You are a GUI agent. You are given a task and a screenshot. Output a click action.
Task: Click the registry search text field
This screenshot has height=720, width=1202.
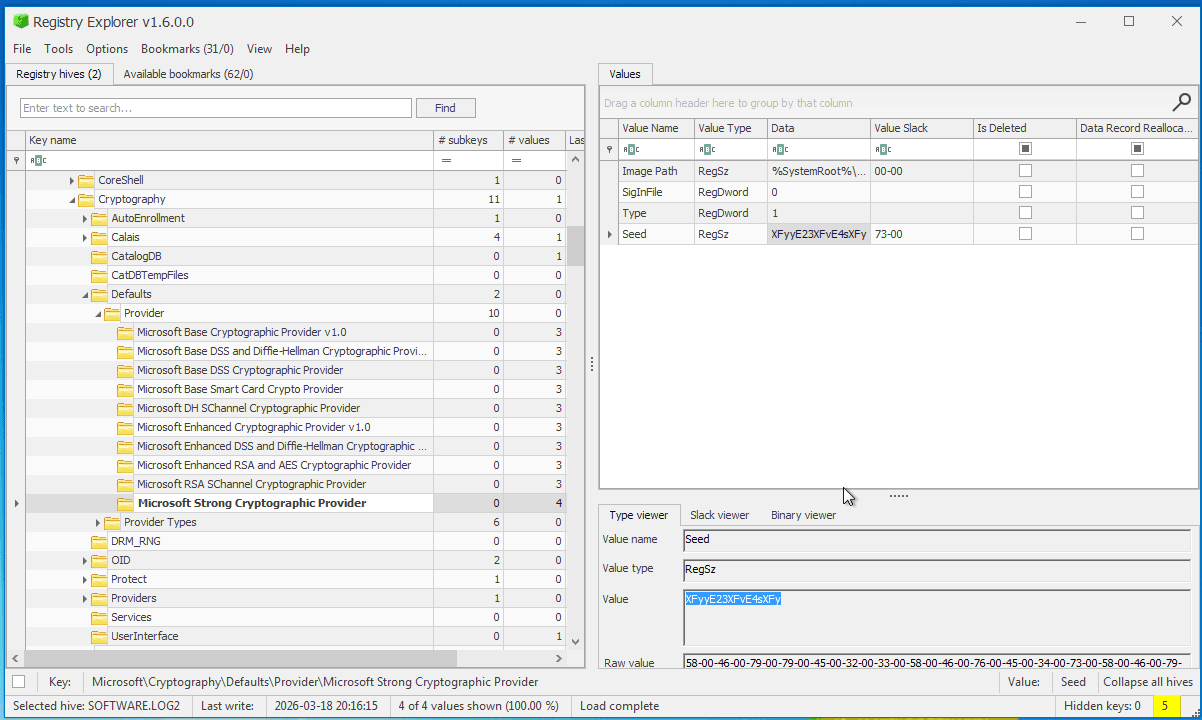(x=215, y=108)
